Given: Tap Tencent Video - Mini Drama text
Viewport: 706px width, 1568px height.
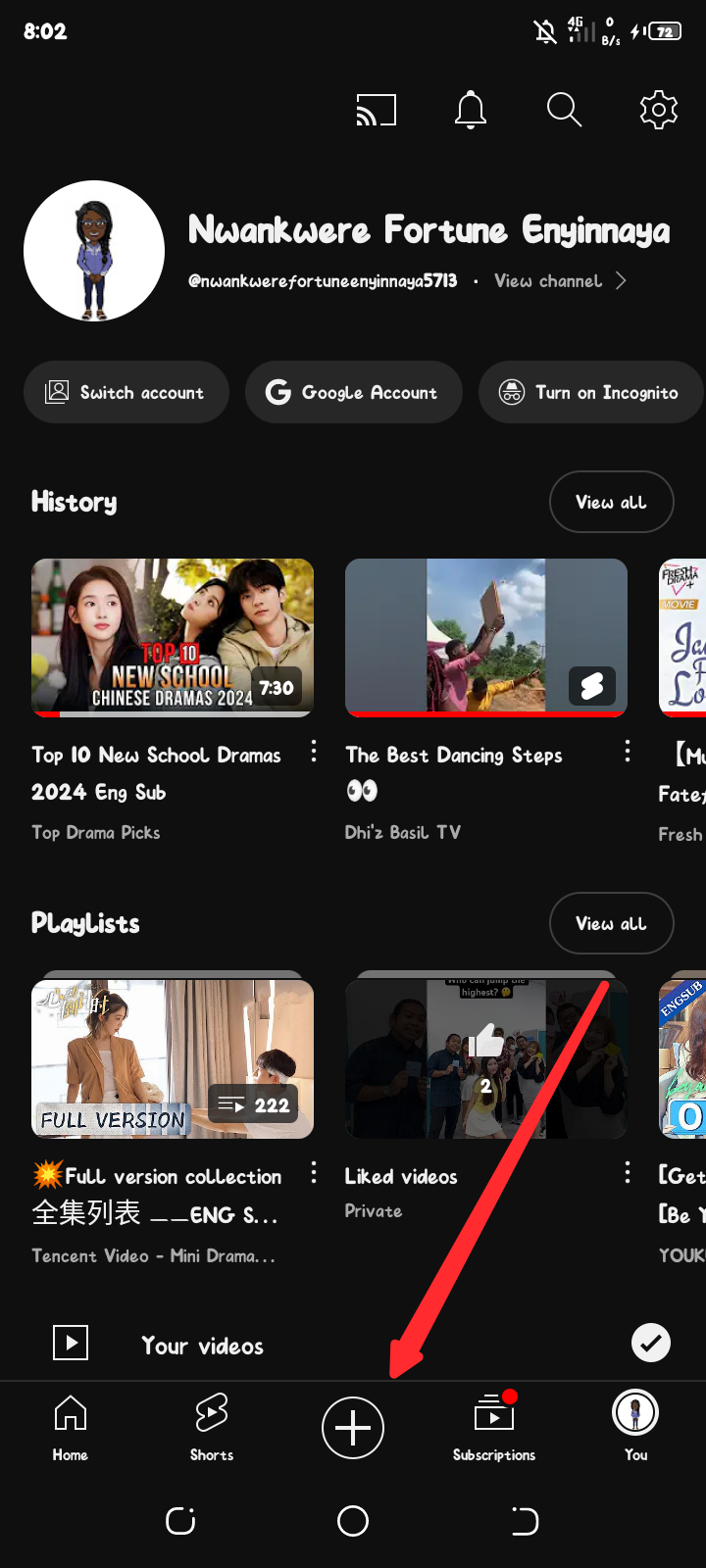Looking at the screenshot, I should tap(153, 1256).
